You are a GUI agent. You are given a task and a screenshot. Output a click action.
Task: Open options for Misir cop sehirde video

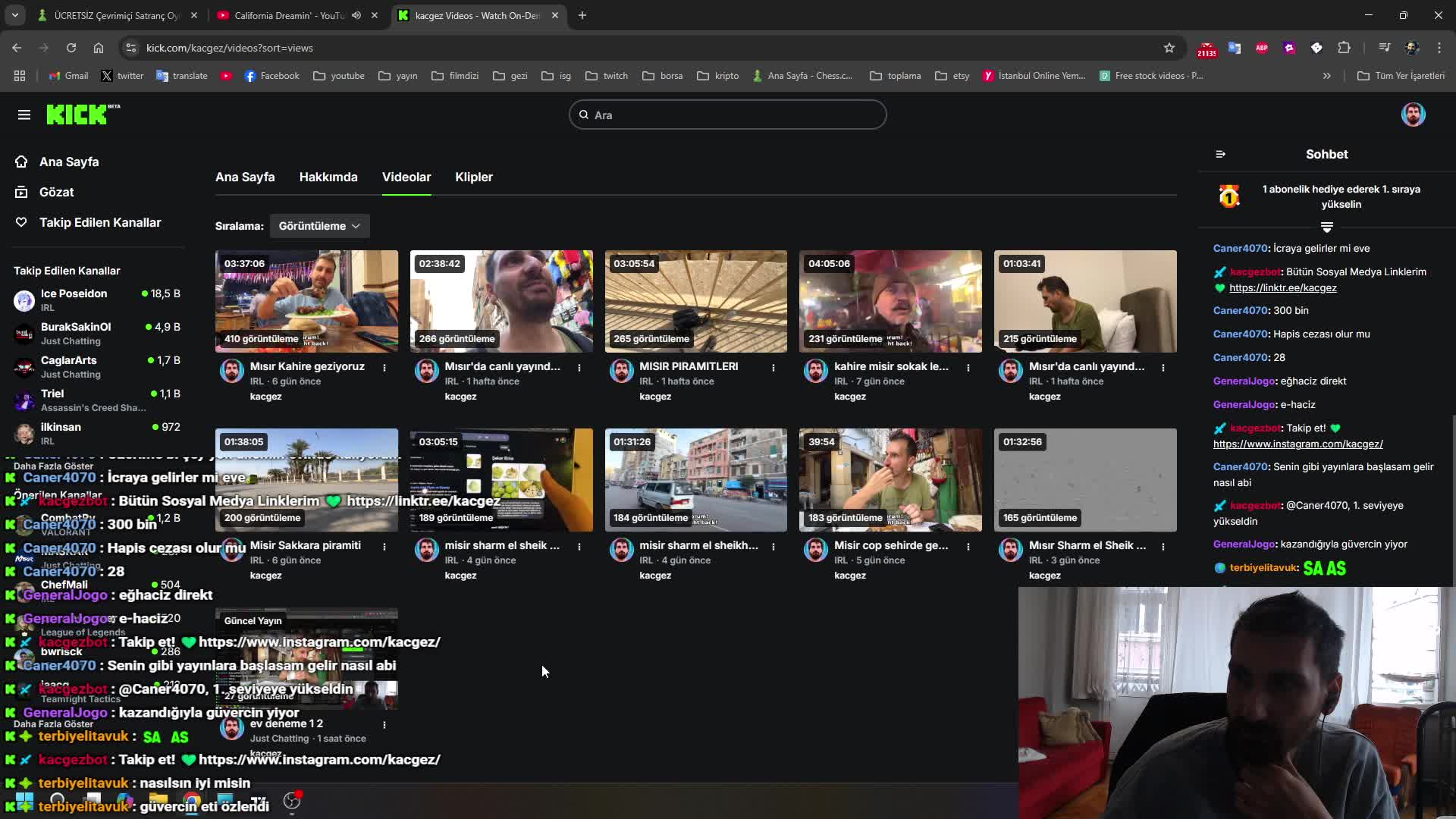pos(968,546)
